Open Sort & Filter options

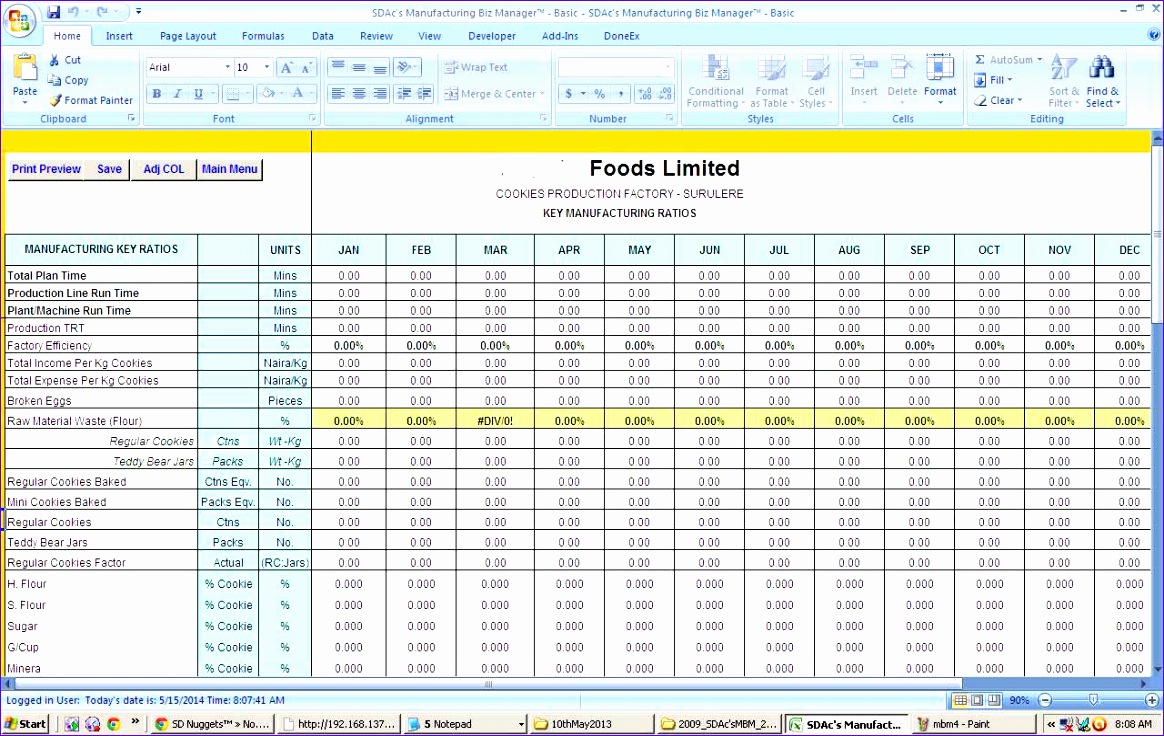[x=1063, y=80]
